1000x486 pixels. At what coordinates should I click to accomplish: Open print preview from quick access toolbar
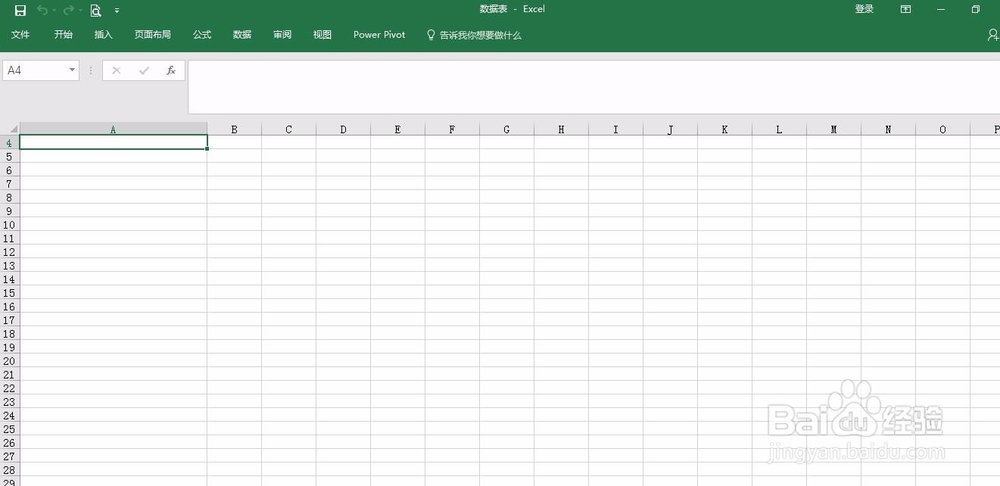[96, 10]
